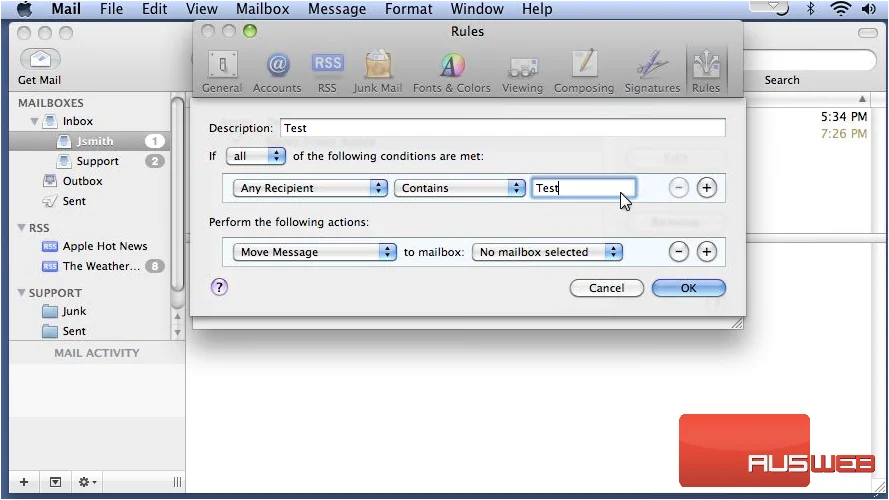The width and height of the screenshot is (889, 500).
Task: Click the Wi-Fi status icon
Action: [840, 9]
